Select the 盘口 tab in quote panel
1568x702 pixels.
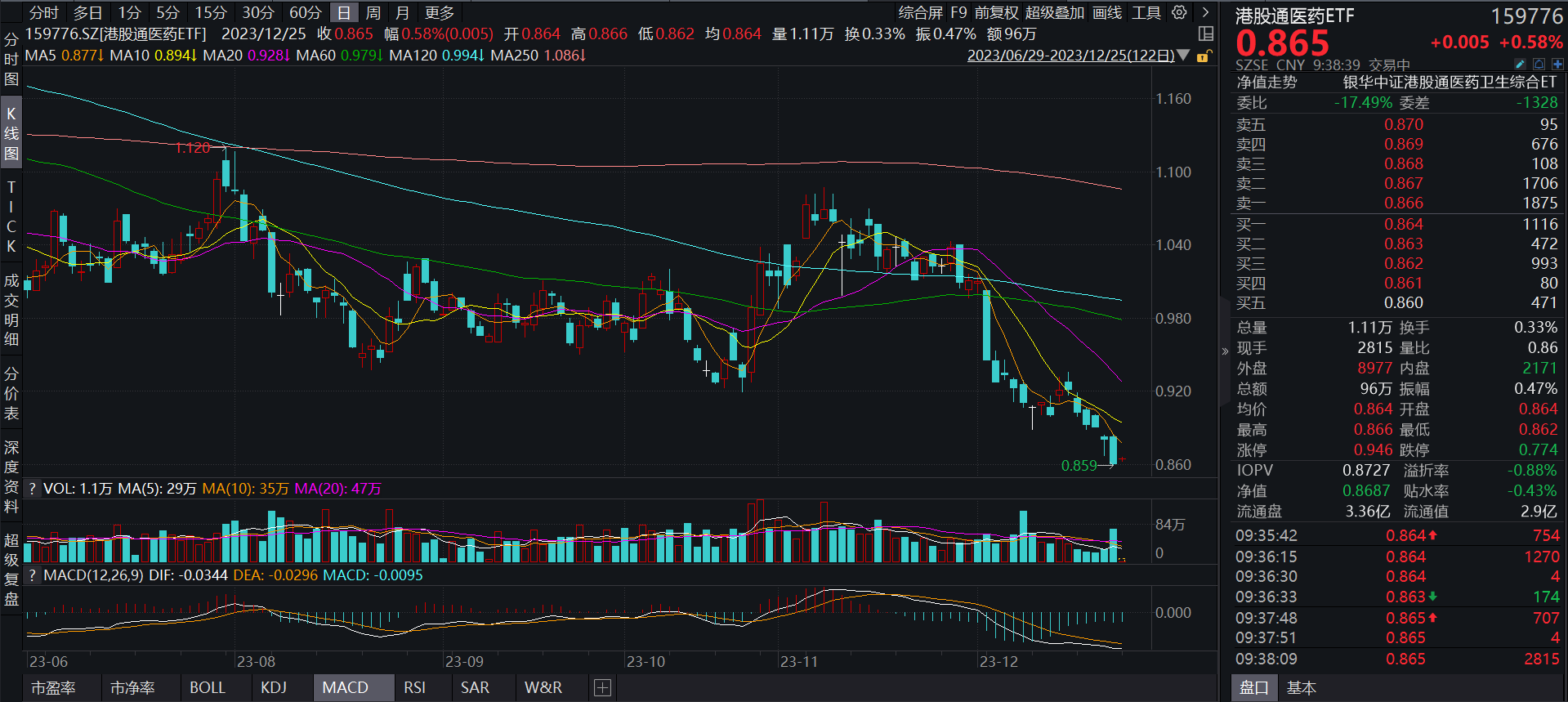(1253, 688)
